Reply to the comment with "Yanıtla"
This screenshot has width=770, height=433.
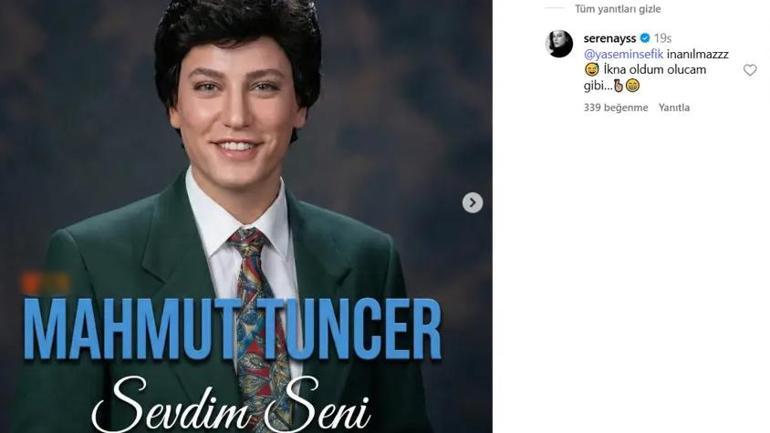pos(674,107)
